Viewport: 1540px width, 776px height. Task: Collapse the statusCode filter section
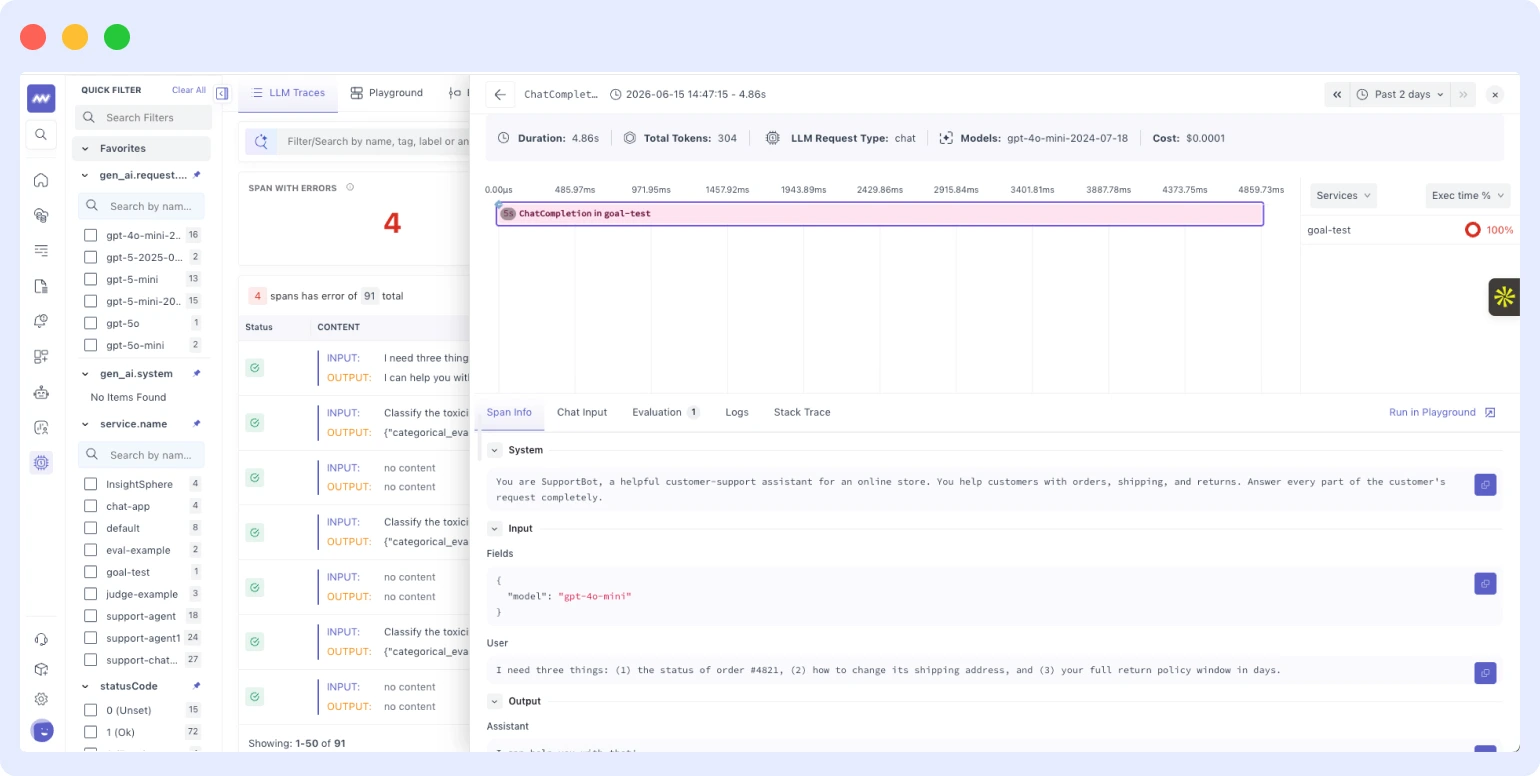(x=85, y=686)
